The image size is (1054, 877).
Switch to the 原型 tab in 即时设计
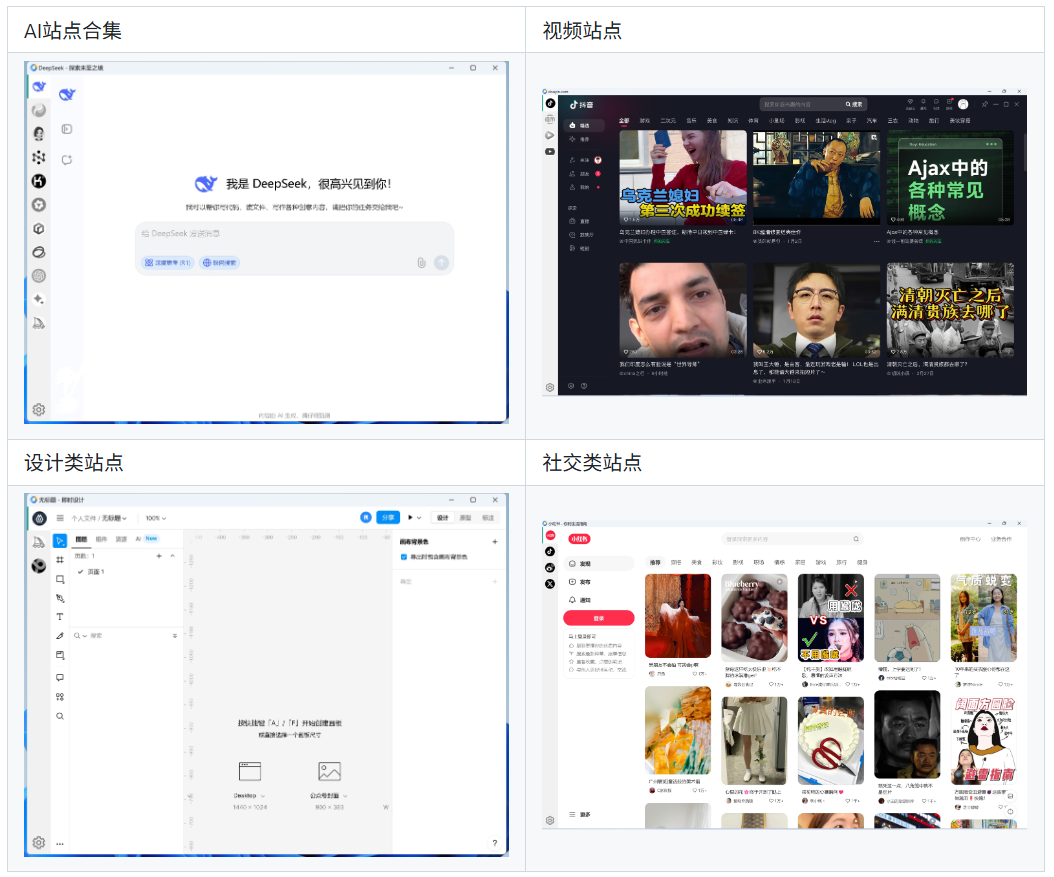pos(465,516)
